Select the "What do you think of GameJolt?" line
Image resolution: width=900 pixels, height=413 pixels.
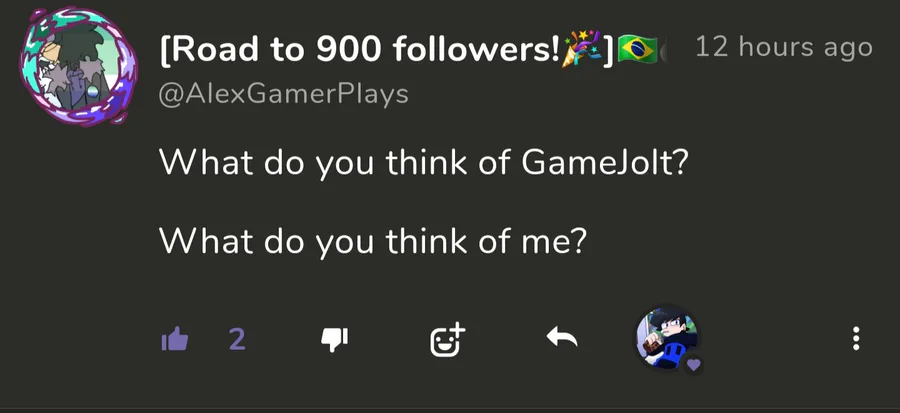[423, 163]
